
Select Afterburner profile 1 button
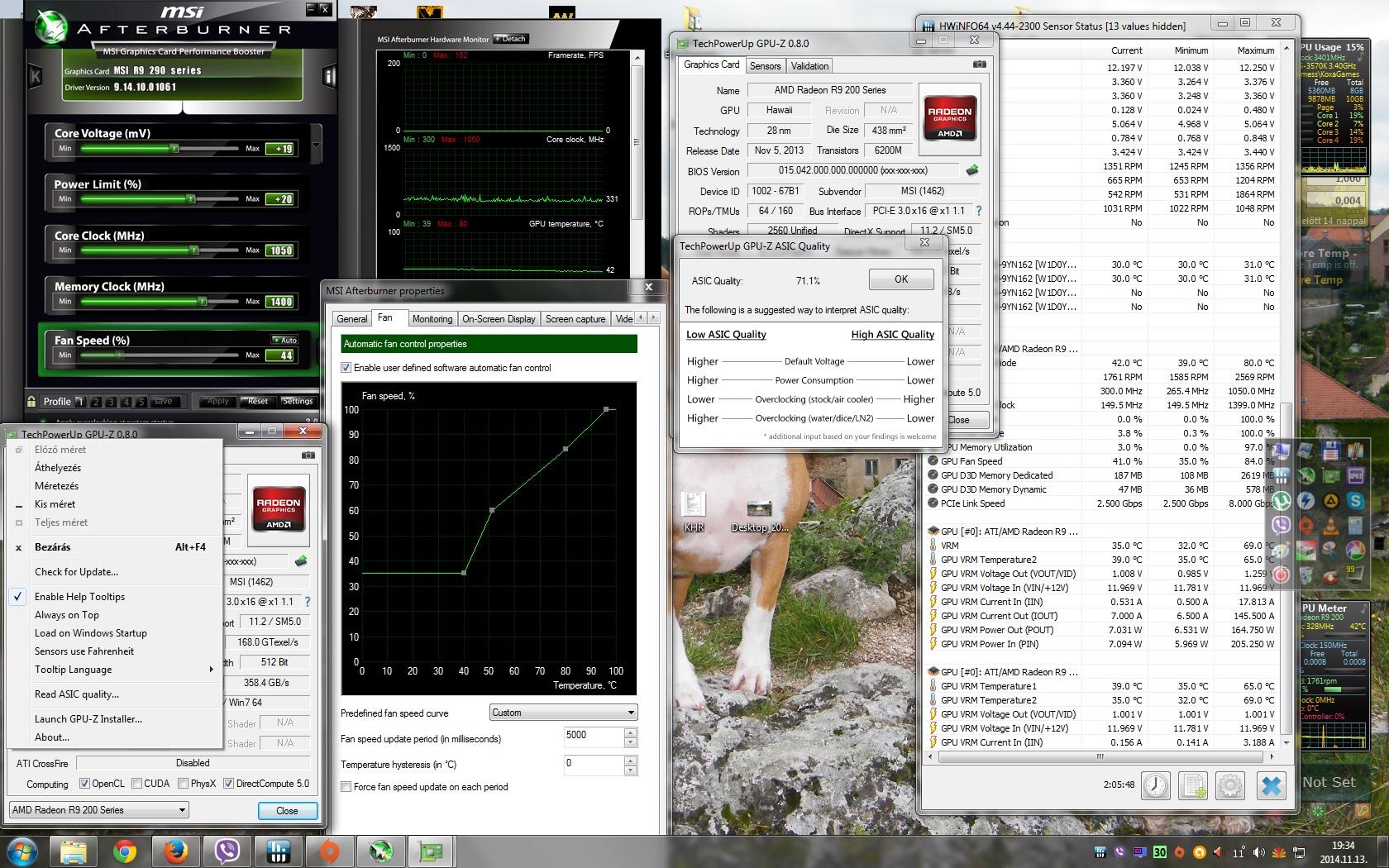[x=80, y=402]
